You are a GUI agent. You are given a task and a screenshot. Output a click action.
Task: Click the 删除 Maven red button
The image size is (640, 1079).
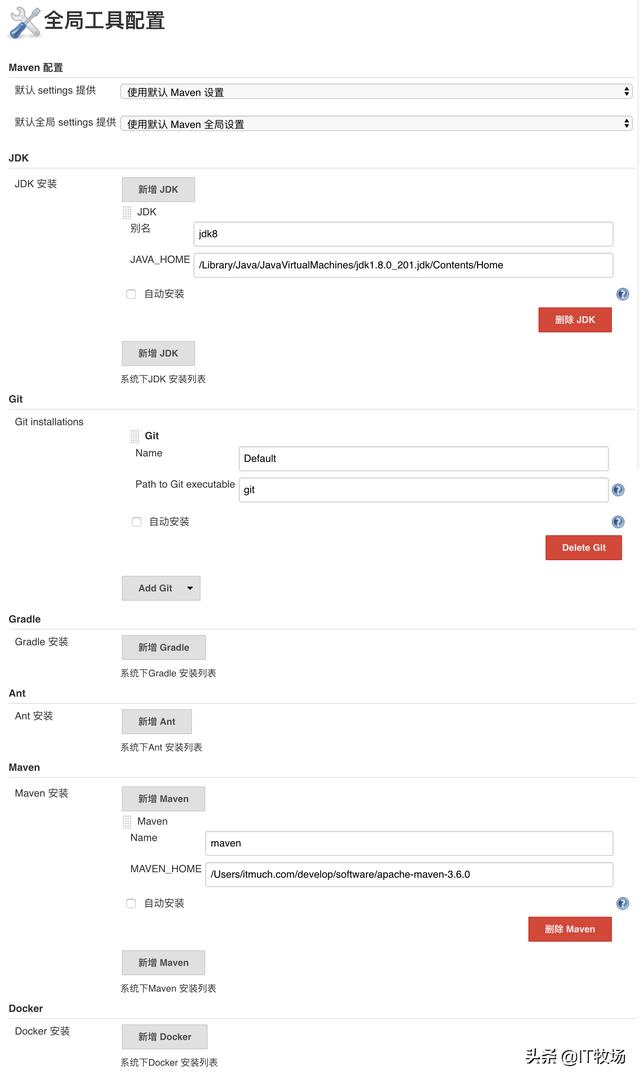tap(570, 929)
